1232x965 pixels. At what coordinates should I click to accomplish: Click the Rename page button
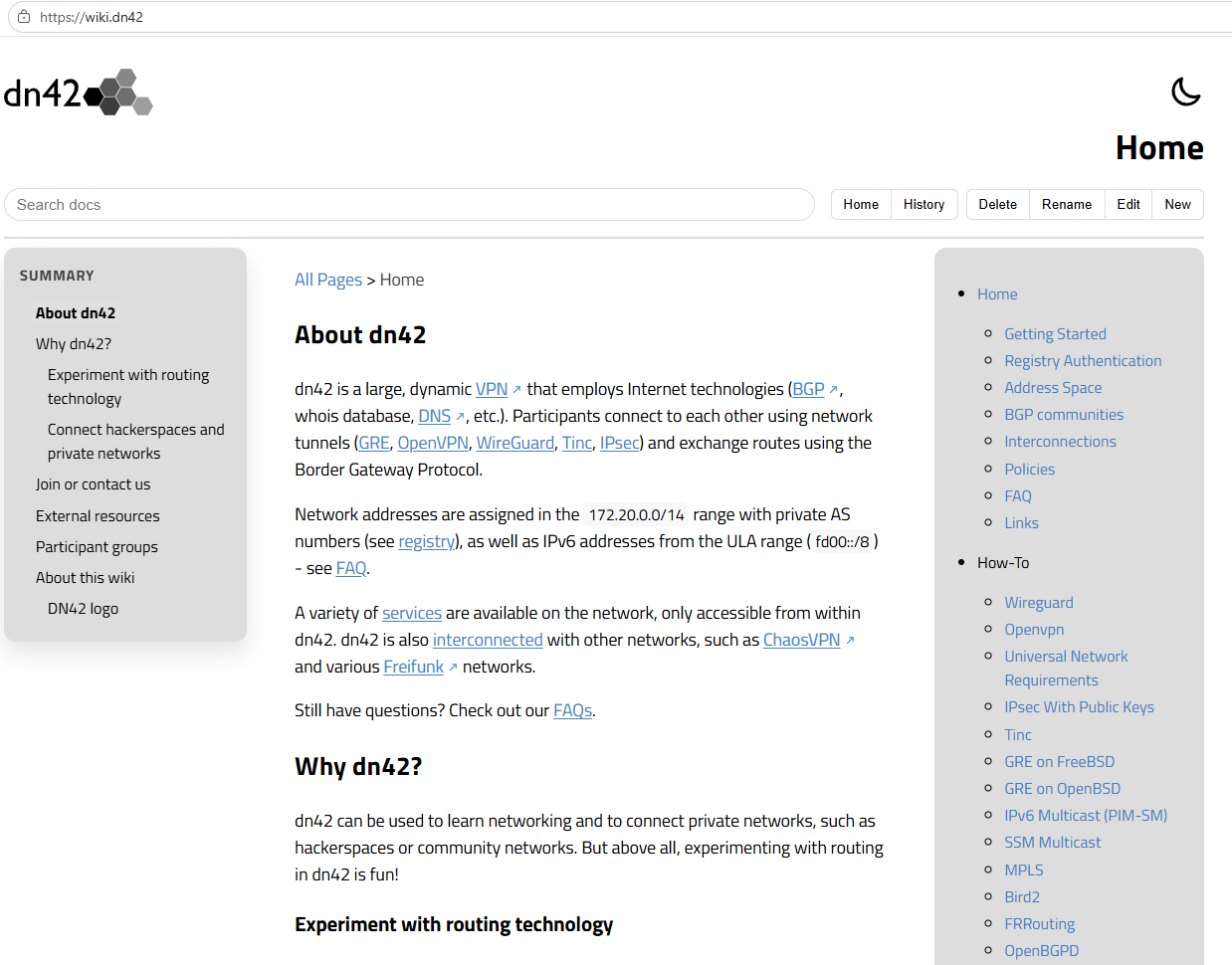point(1067,205)
